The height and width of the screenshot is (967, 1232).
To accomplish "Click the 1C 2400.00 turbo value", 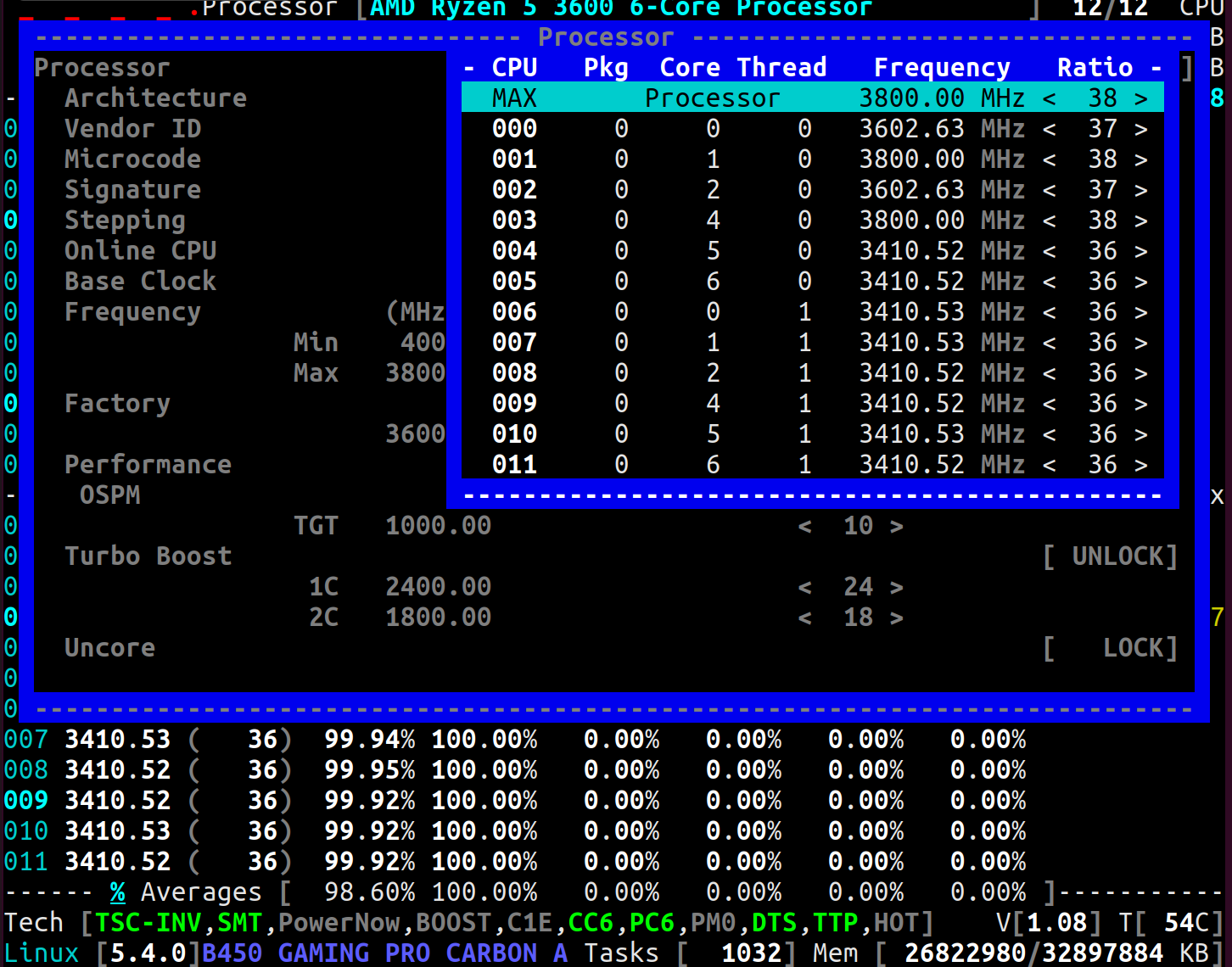I will 438,587.
